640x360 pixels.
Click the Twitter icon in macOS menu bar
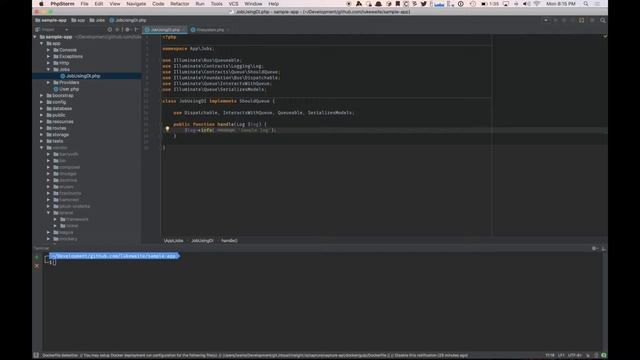(424, 4)
